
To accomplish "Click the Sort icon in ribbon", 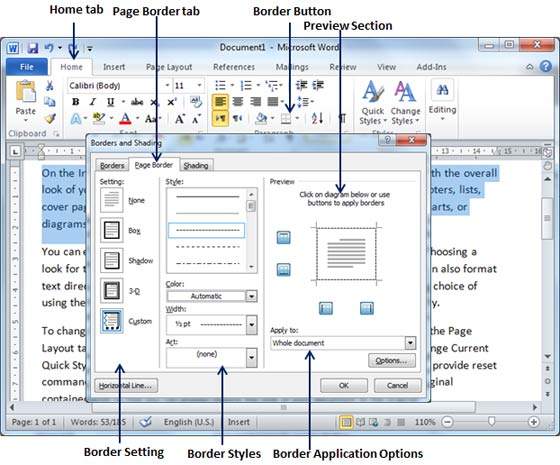I will click(317, 118).
